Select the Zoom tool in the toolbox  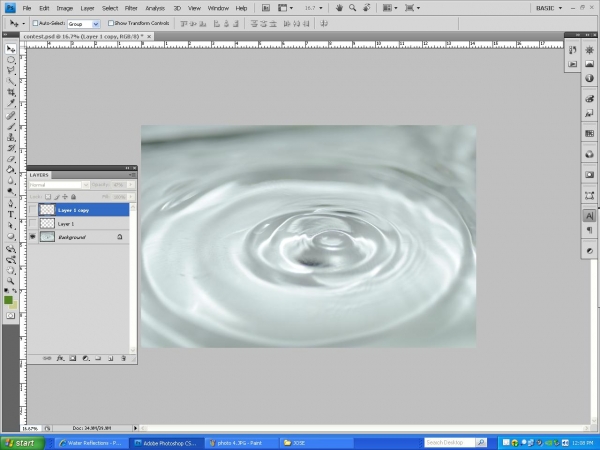(x=11, y=281)
